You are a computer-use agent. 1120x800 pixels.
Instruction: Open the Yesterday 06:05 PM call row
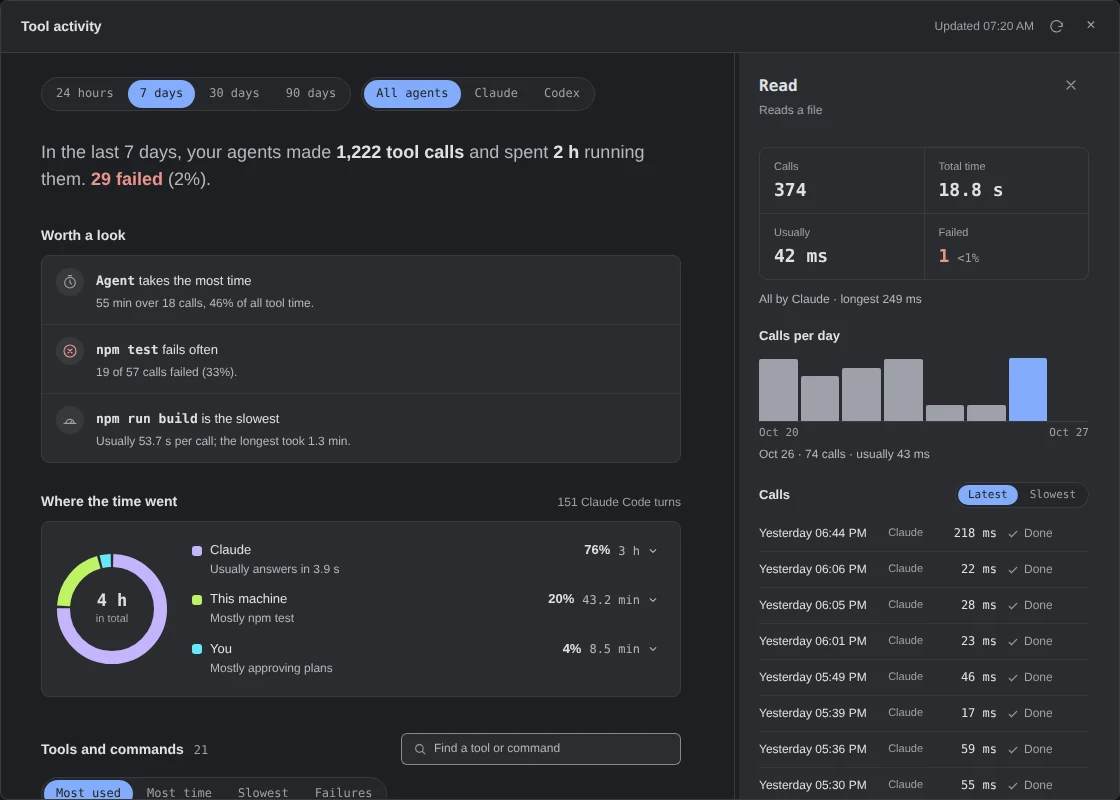(x=924, y=605)
